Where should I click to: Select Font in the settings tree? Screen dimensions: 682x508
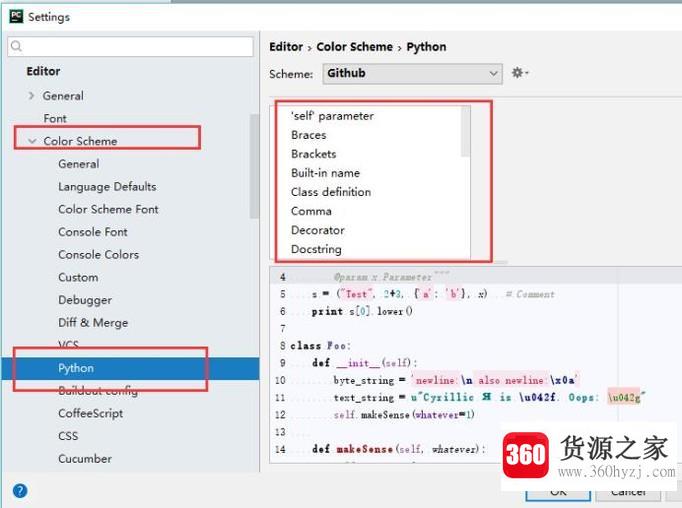55,118
